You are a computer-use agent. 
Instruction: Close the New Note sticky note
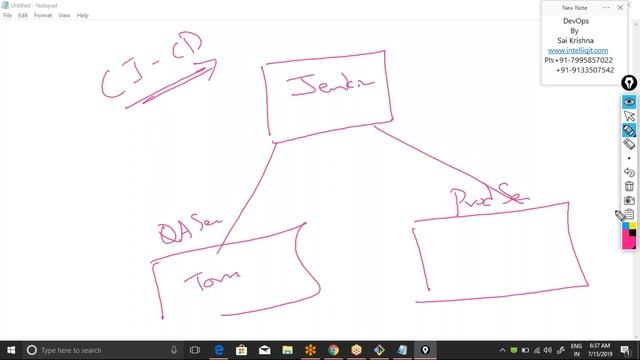[x=620, y=7]
